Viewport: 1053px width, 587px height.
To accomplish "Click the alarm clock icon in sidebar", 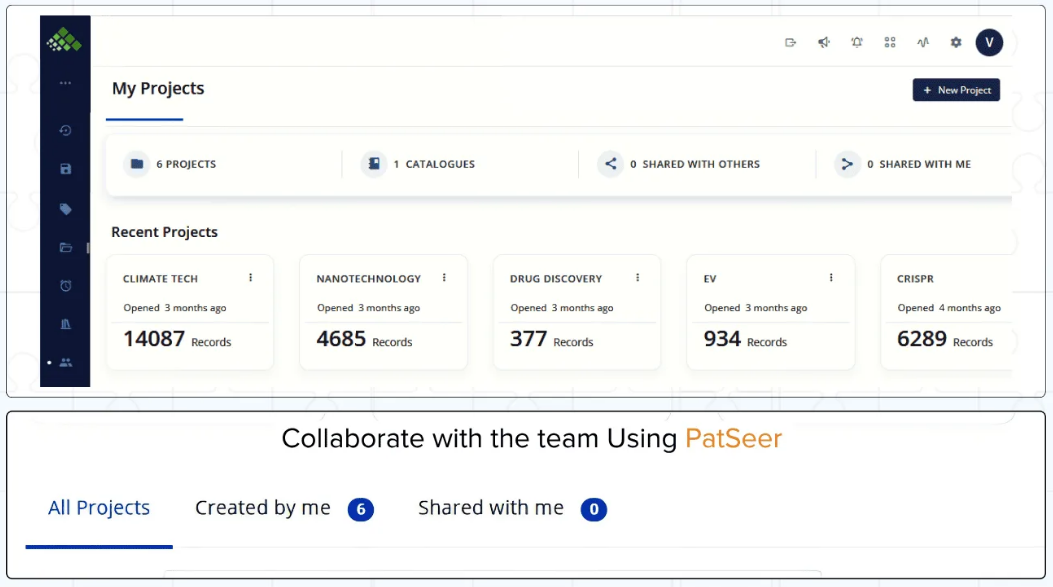I will 66,286.
